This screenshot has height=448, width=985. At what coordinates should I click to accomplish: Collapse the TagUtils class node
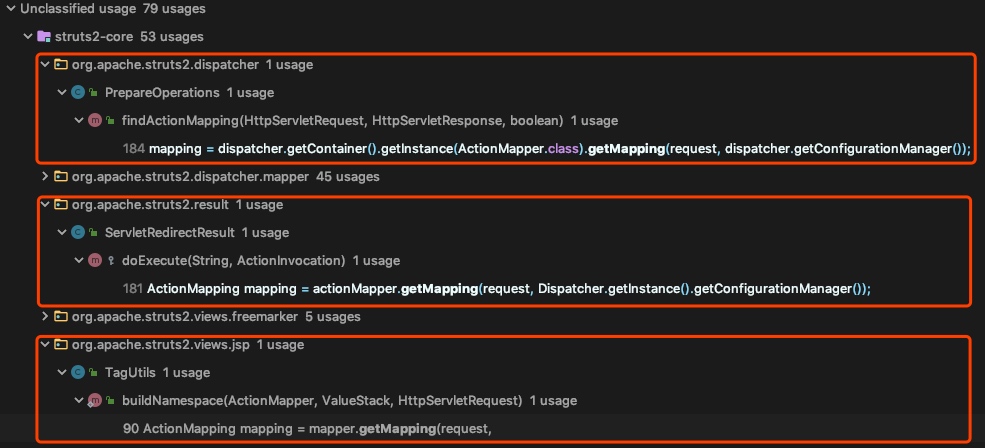pos(62,373)
